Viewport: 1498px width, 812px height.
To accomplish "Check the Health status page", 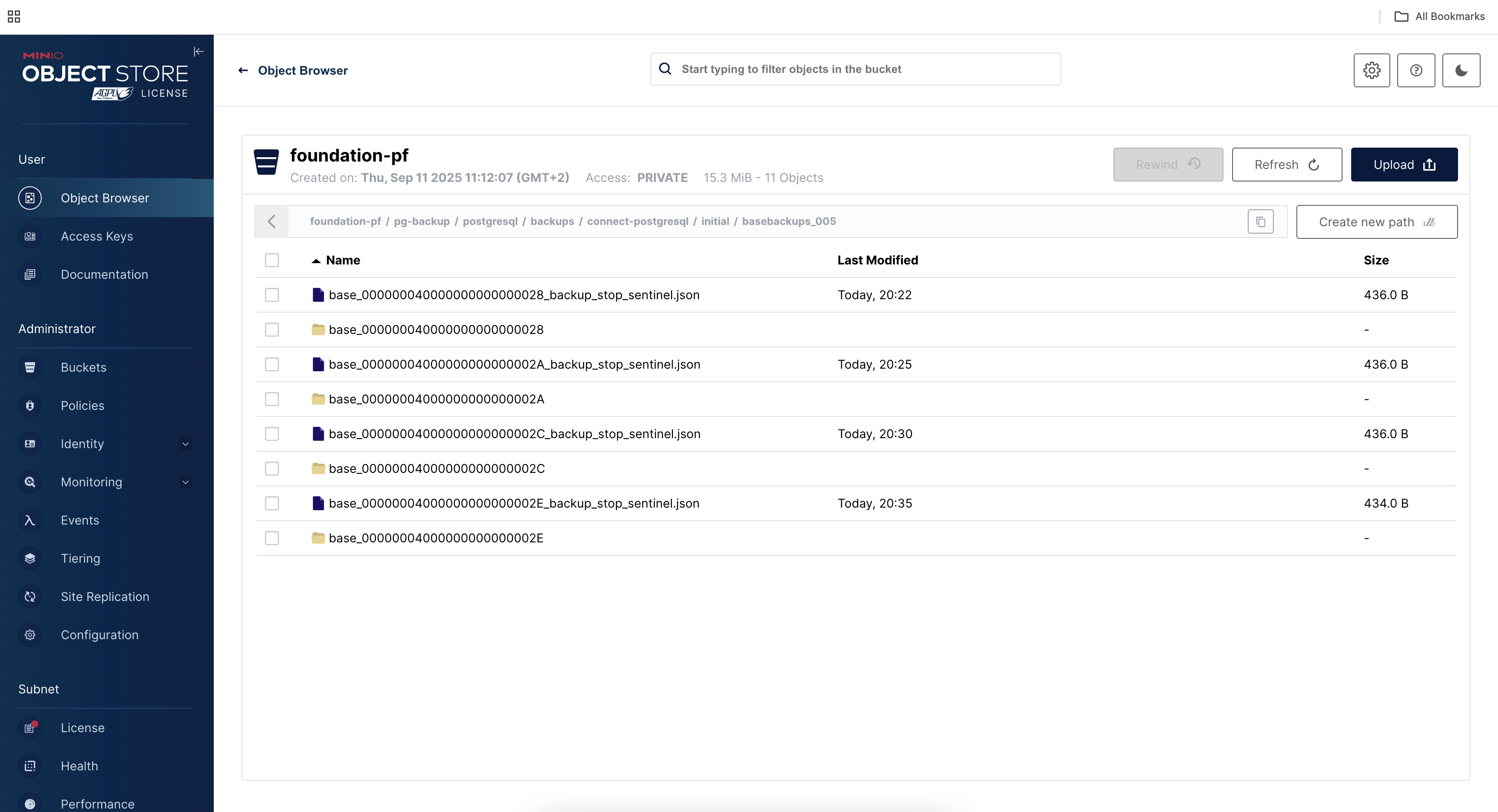I will (x=79, y=766).
